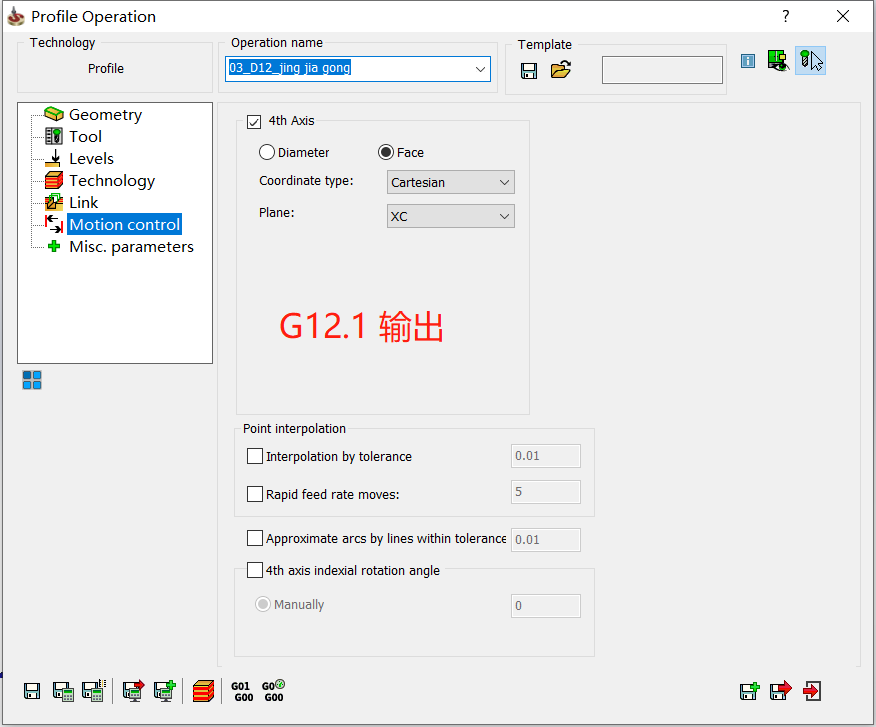Click the red stacked layers icon

[203, 690]
